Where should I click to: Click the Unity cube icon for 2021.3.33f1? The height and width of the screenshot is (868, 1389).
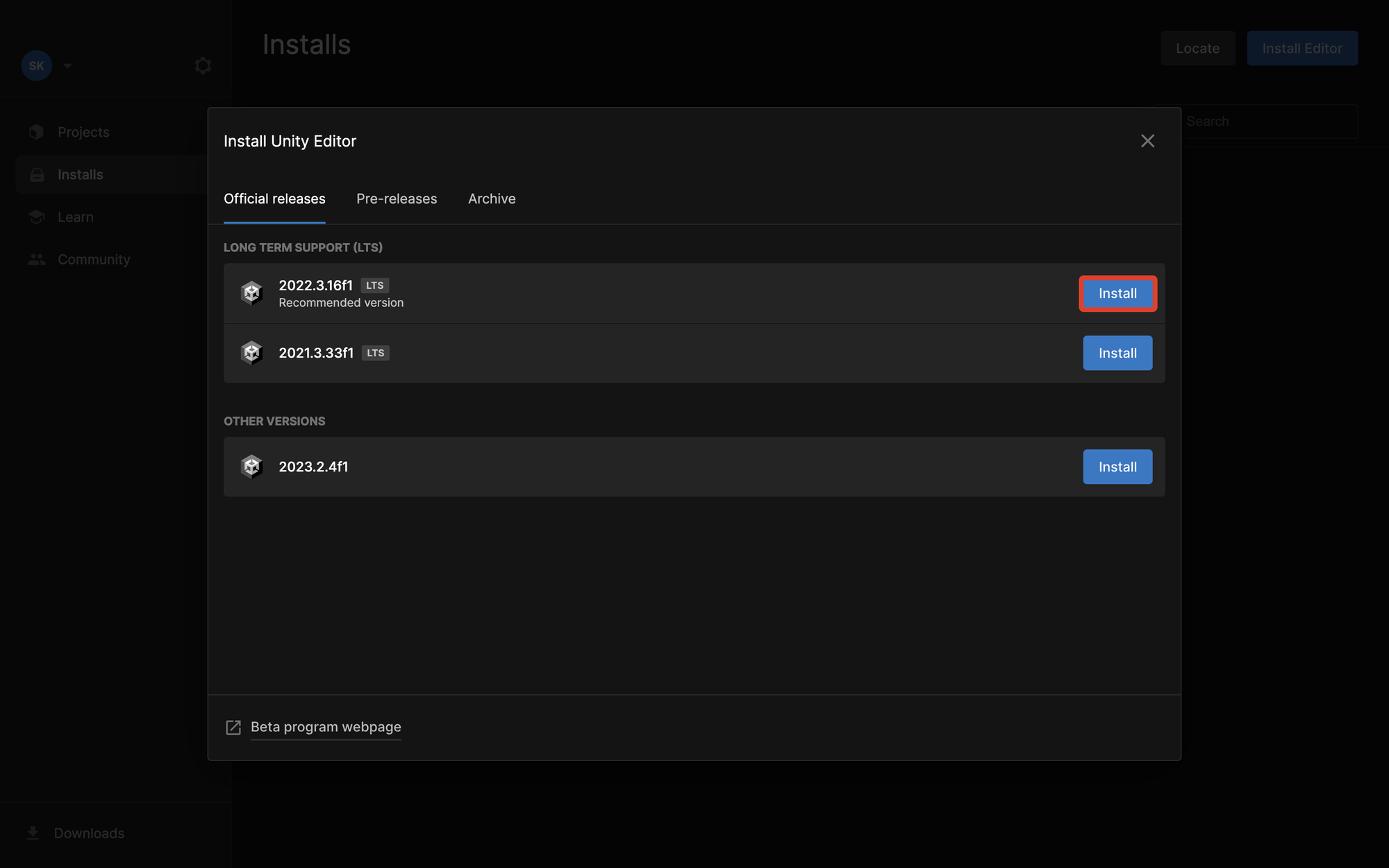[251, 353]
